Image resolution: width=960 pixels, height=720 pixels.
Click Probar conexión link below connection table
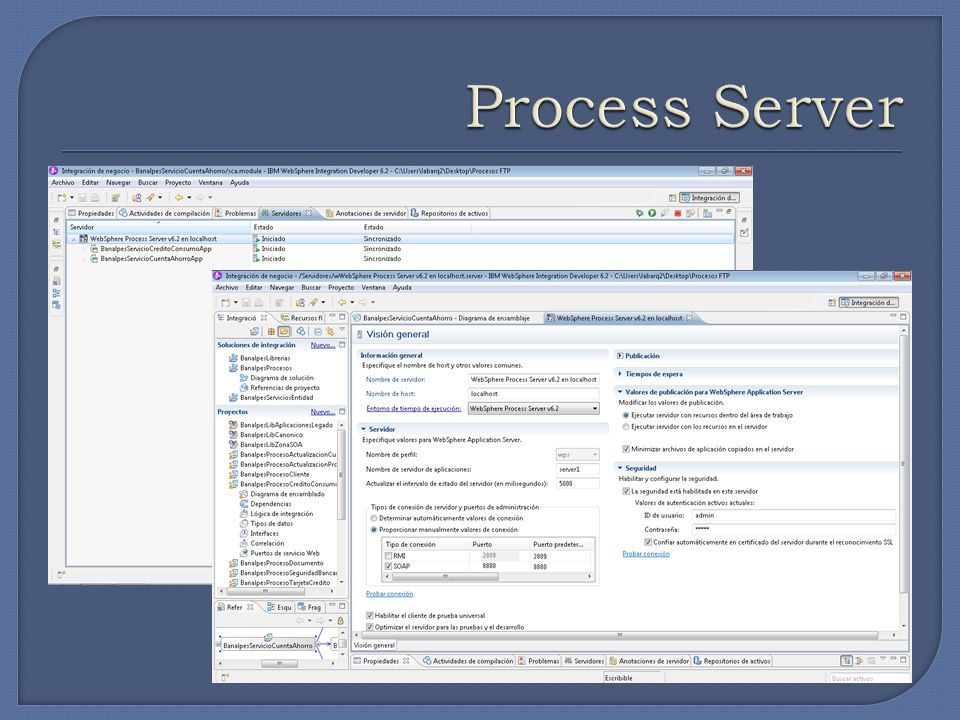click(389, 593)
